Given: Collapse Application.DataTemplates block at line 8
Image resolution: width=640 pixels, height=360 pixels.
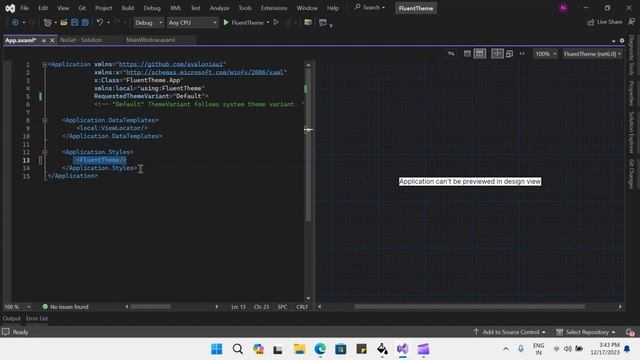Looking at the screenshot, I should [x=45, y=120].
